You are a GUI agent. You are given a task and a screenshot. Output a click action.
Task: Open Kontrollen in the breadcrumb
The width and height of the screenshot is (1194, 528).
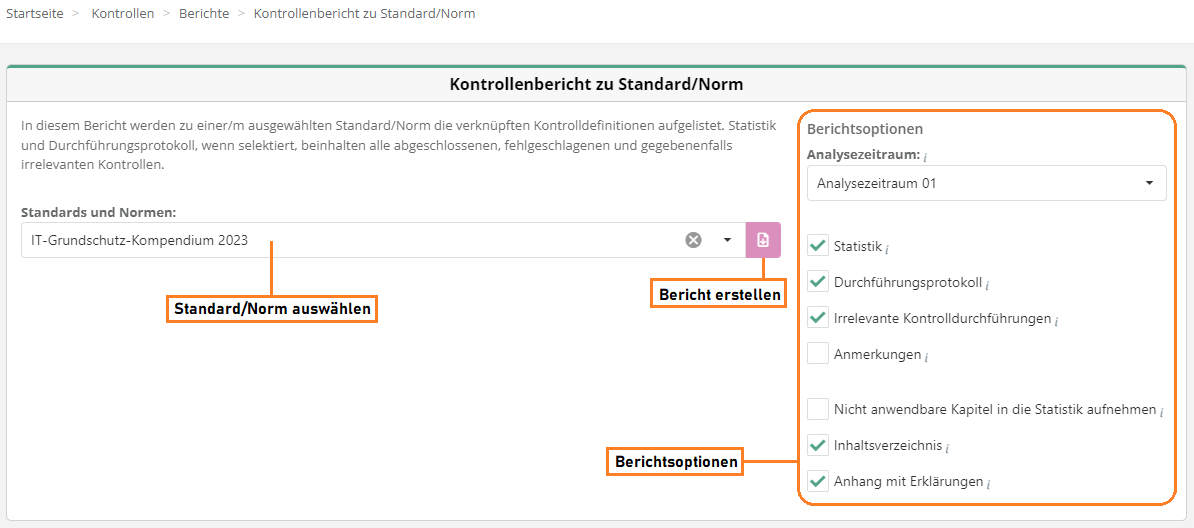[x=122, y=14]
